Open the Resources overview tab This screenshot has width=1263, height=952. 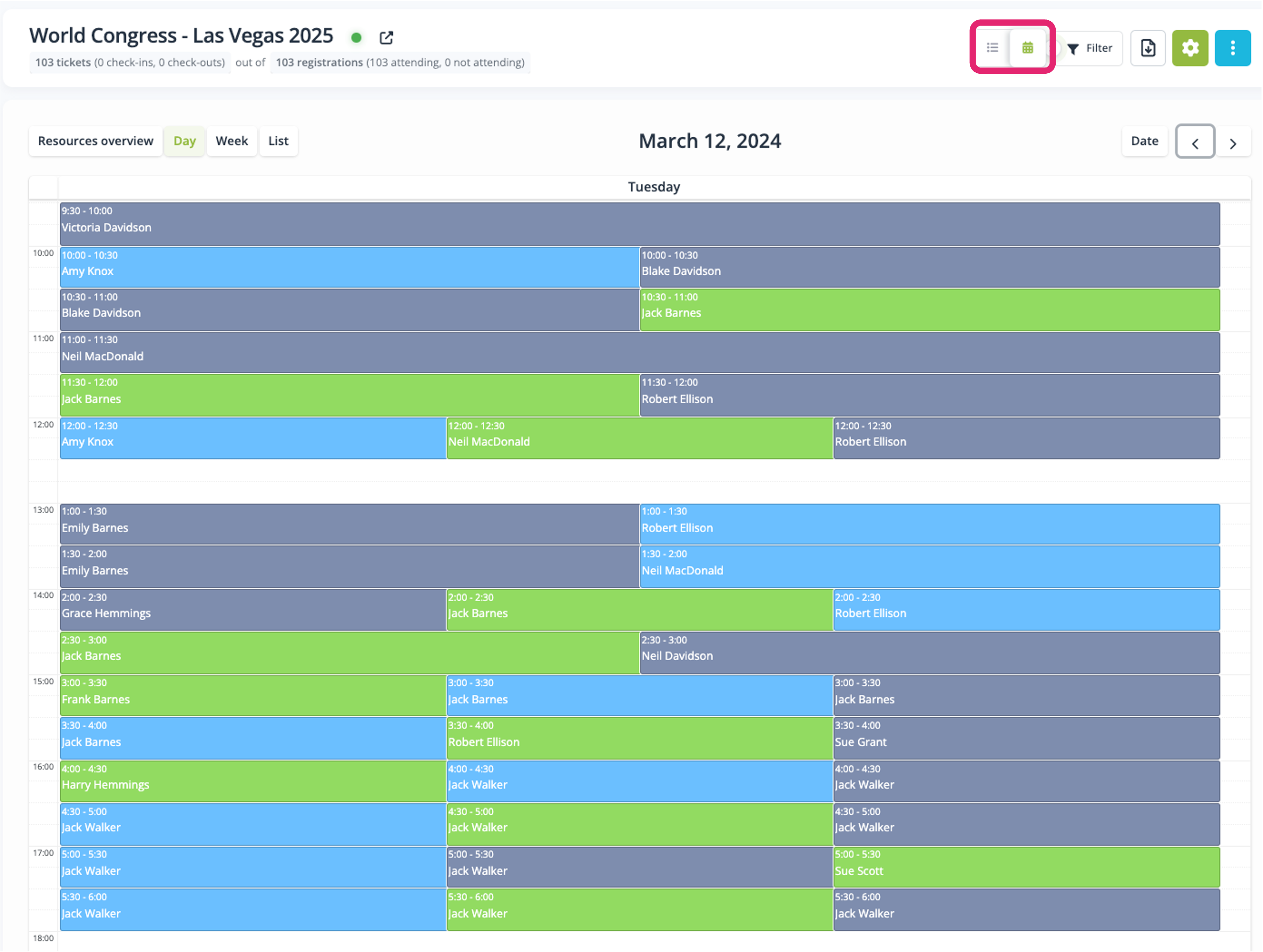point(95,141)
